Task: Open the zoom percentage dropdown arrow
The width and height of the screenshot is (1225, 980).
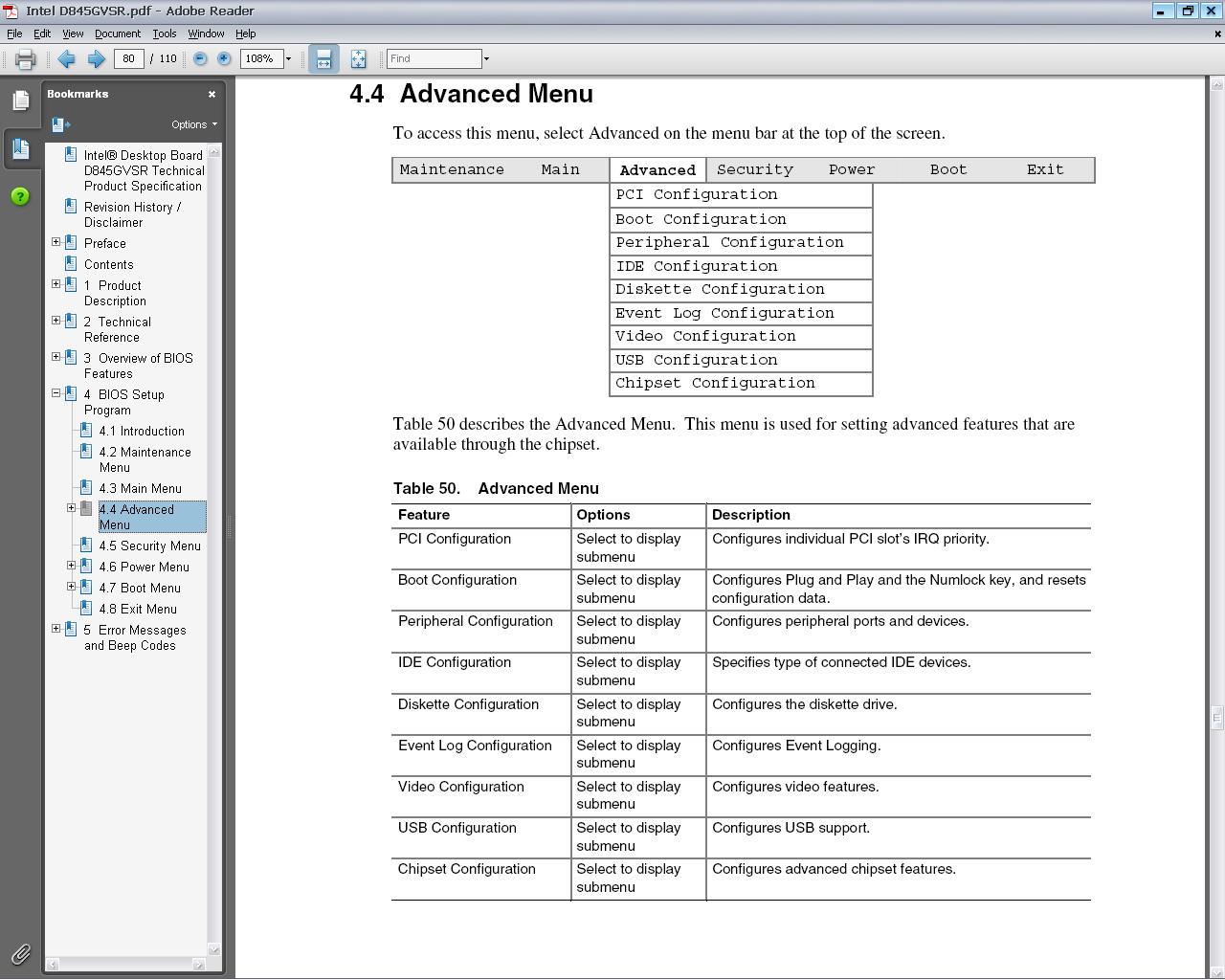Action: (288, 59)
